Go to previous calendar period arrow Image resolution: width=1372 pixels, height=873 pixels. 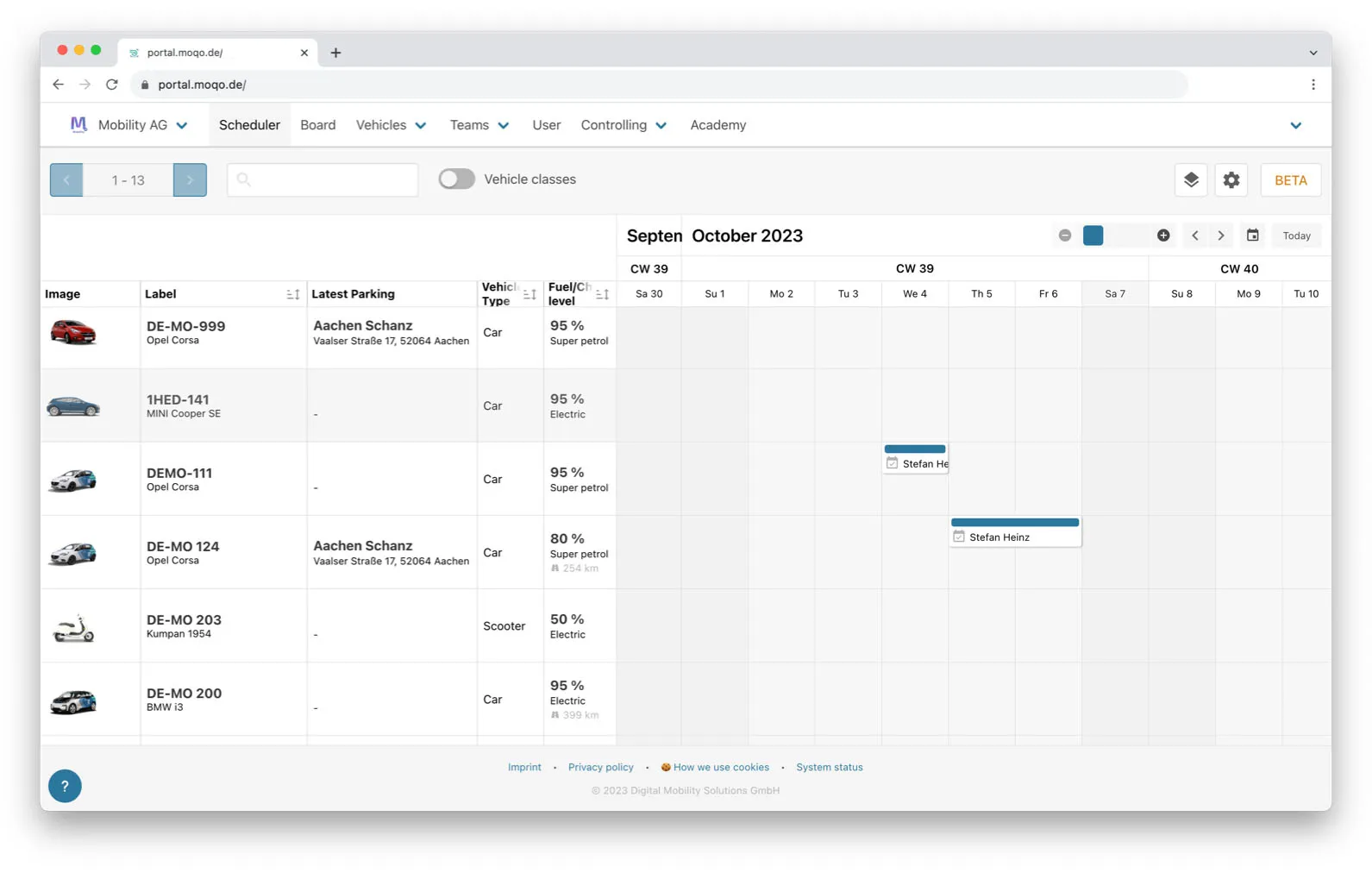[1194, 236]
